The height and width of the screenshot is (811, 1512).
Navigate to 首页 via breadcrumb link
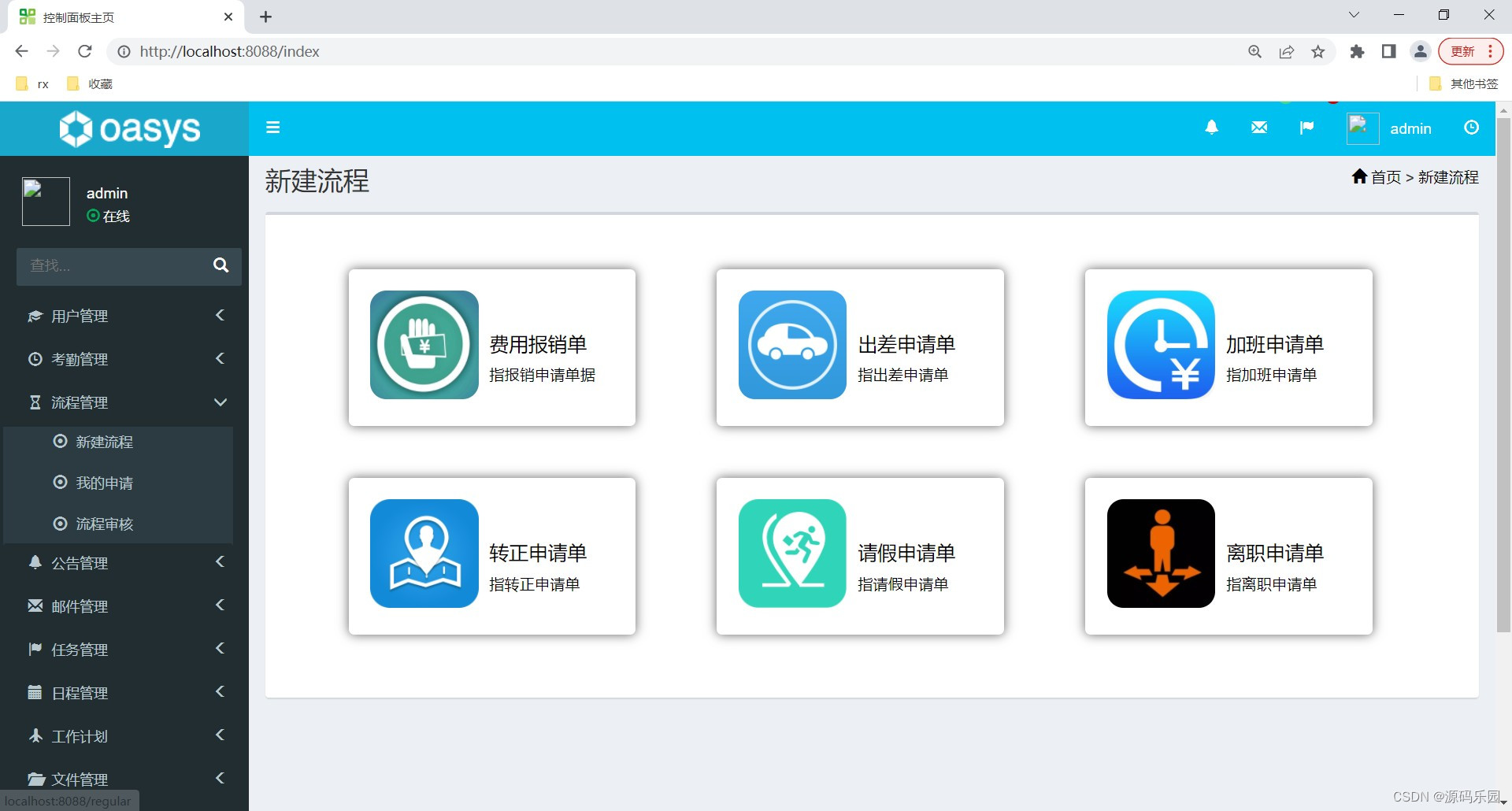click(1385, 177)
